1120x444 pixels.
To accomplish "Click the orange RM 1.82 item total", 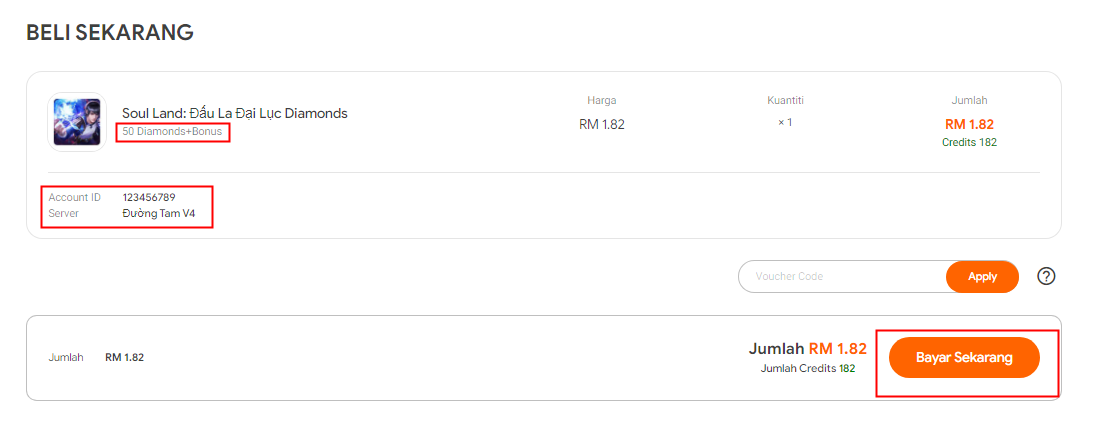I will tap(969, 124).
